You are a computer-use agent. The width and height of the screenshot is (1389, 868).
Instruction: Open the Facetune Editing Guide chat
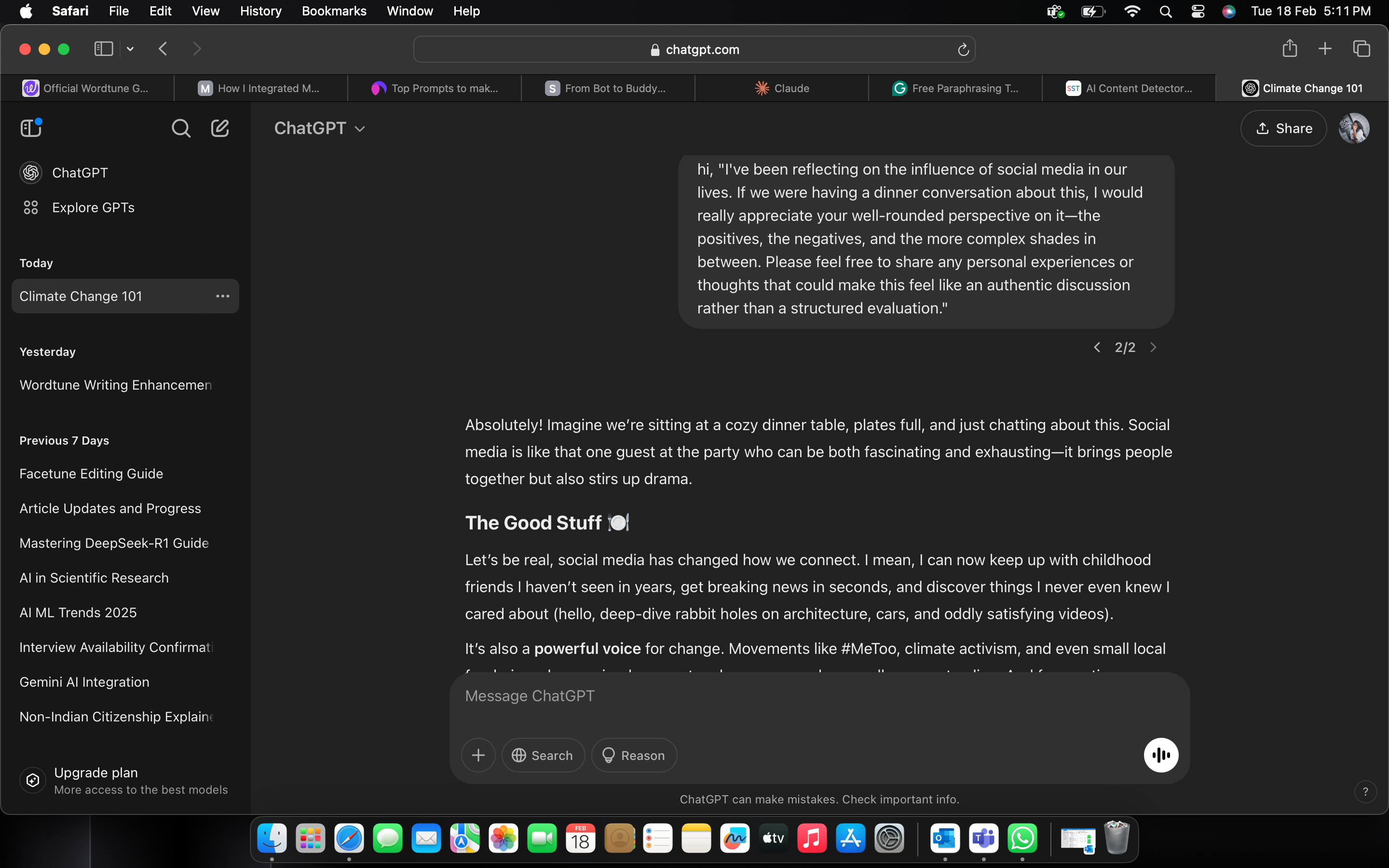[125, 474]
